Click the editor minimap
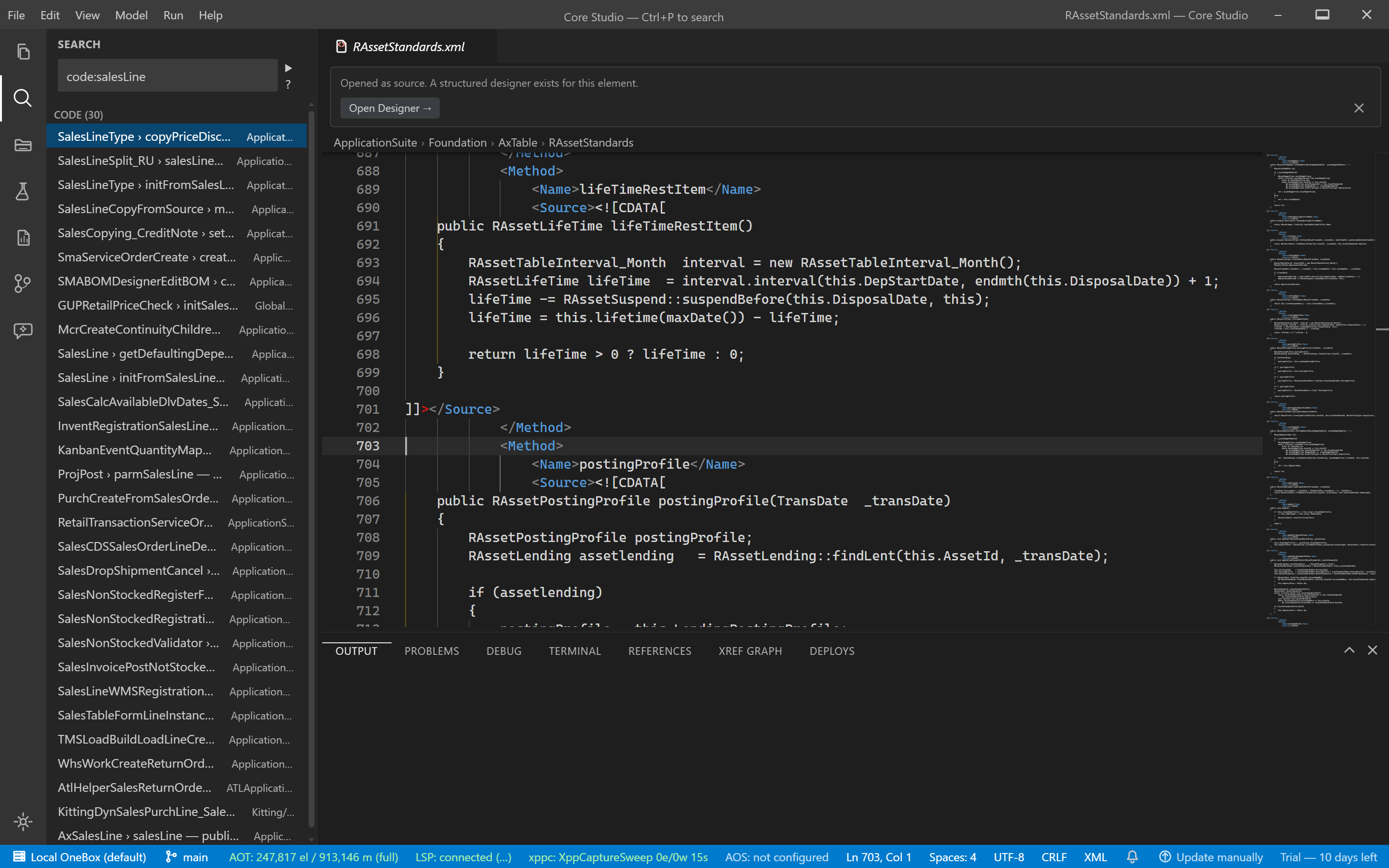The height and width of the screenshot is (868, 1389). point(1320,391)
